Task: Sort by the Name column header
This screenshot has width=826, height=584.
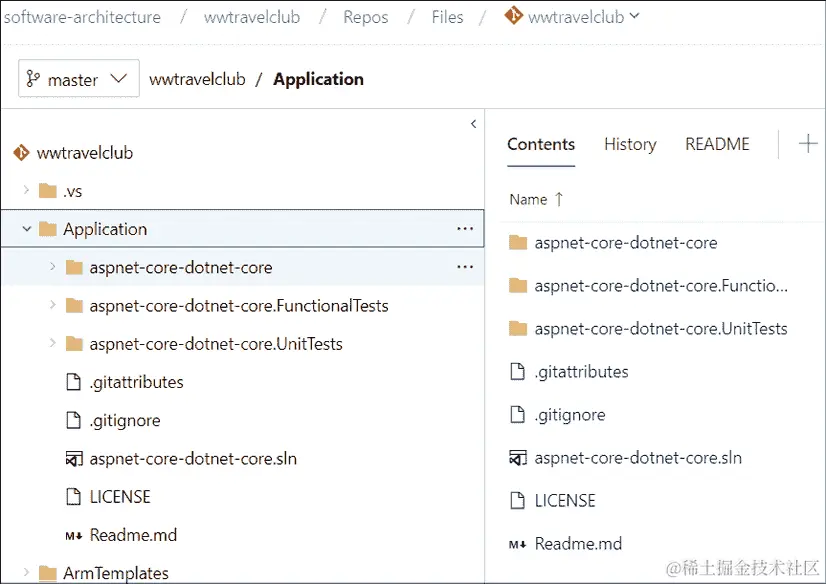Action: [x=529, y=199]
